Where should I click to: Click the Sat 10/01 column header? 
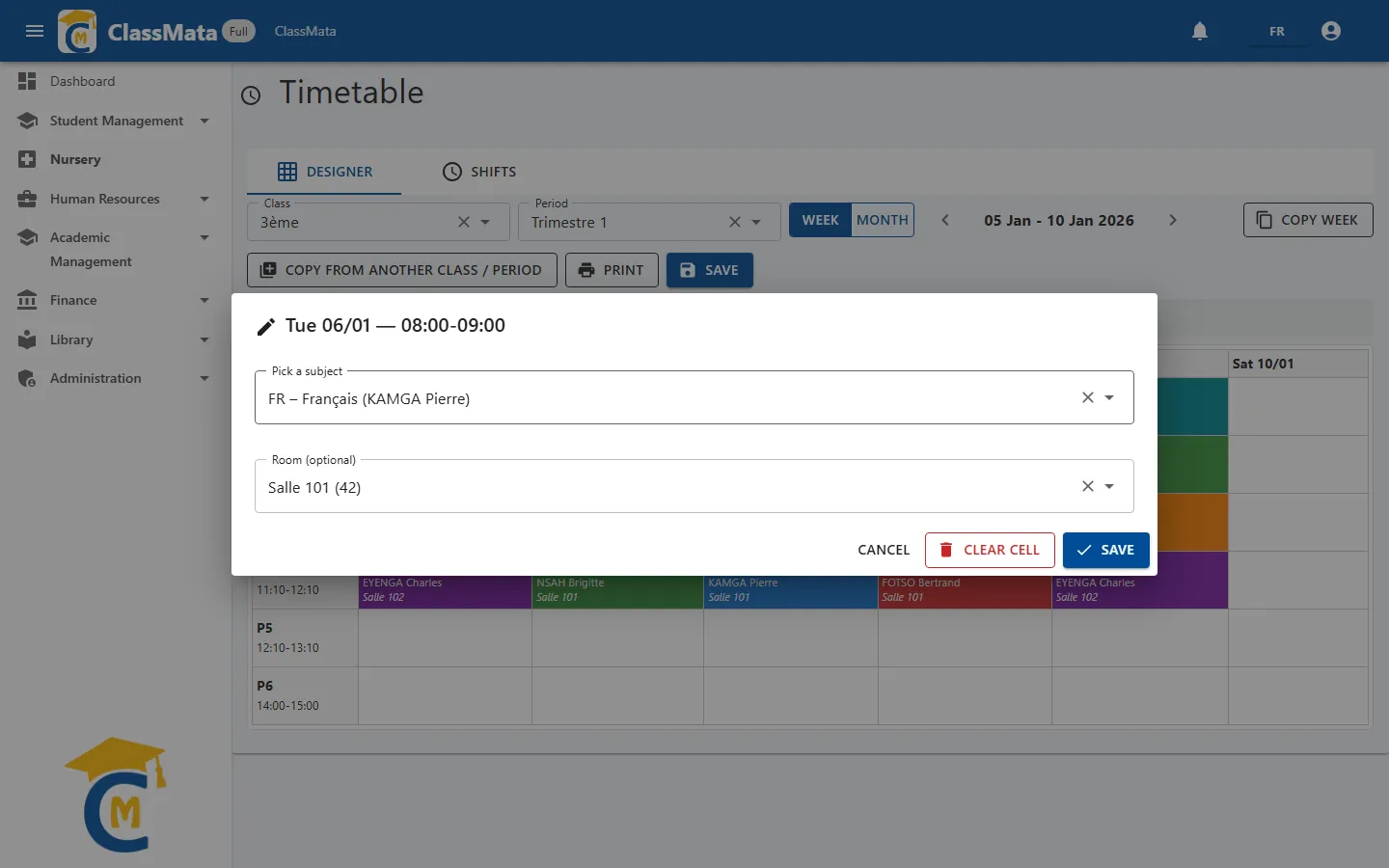click(x=1298, y=364)
